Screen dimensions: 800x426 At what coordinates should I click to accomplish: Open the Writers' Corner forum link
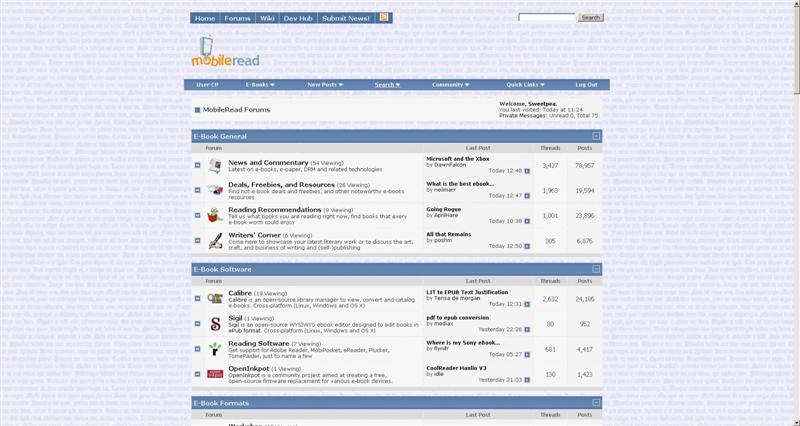tap(254, 235)
